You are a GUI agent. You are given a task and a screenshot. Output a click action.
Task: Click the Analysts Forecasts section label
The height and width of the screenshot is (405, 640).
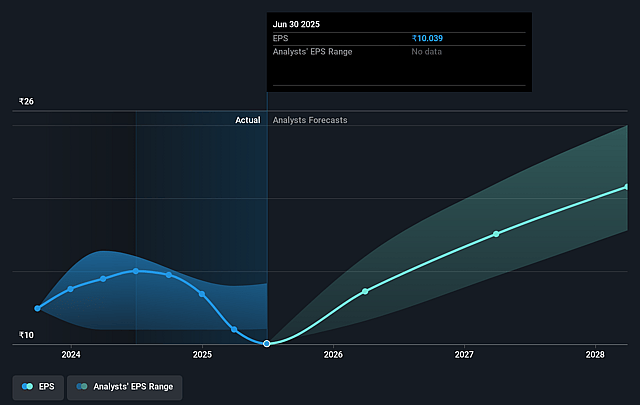(310, 120)
